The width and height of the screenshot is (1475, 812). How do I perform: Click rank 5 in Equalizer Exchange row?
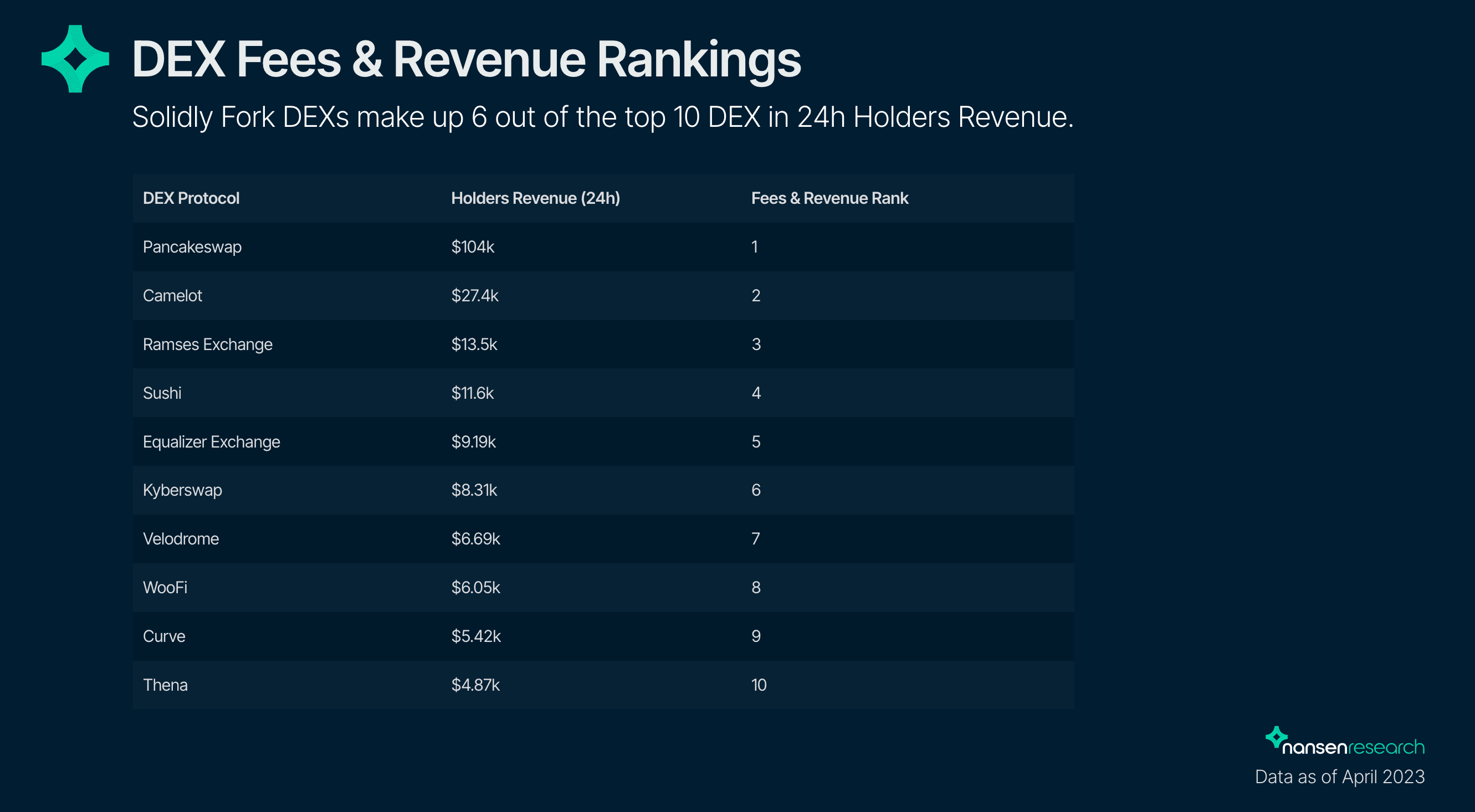pyautogui.click(x=756, y=442)
